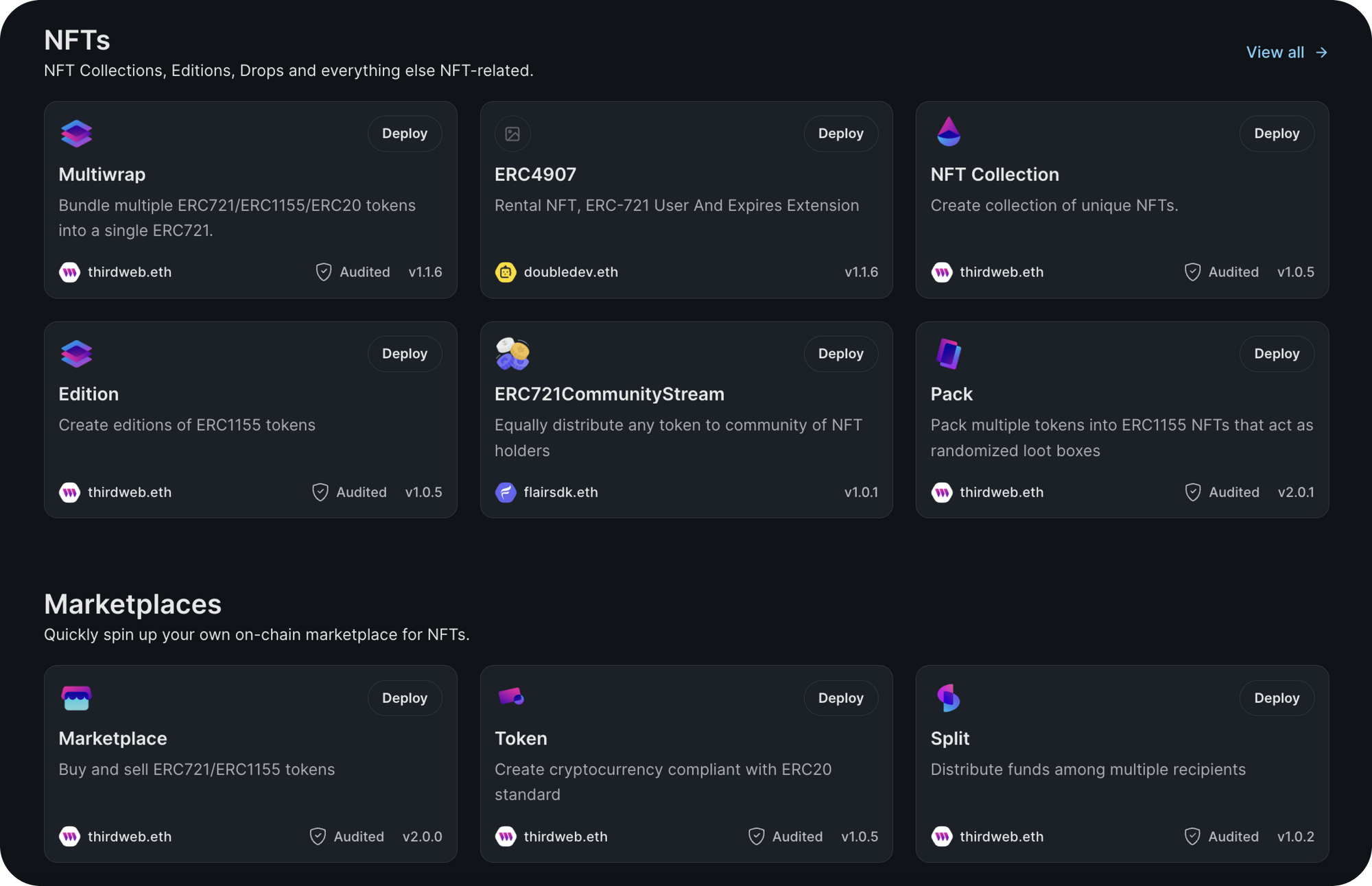This screenshot has height=886, width=1372.
Task: Click the ERC4907 image placeholder icon
Action: point(512,134)
